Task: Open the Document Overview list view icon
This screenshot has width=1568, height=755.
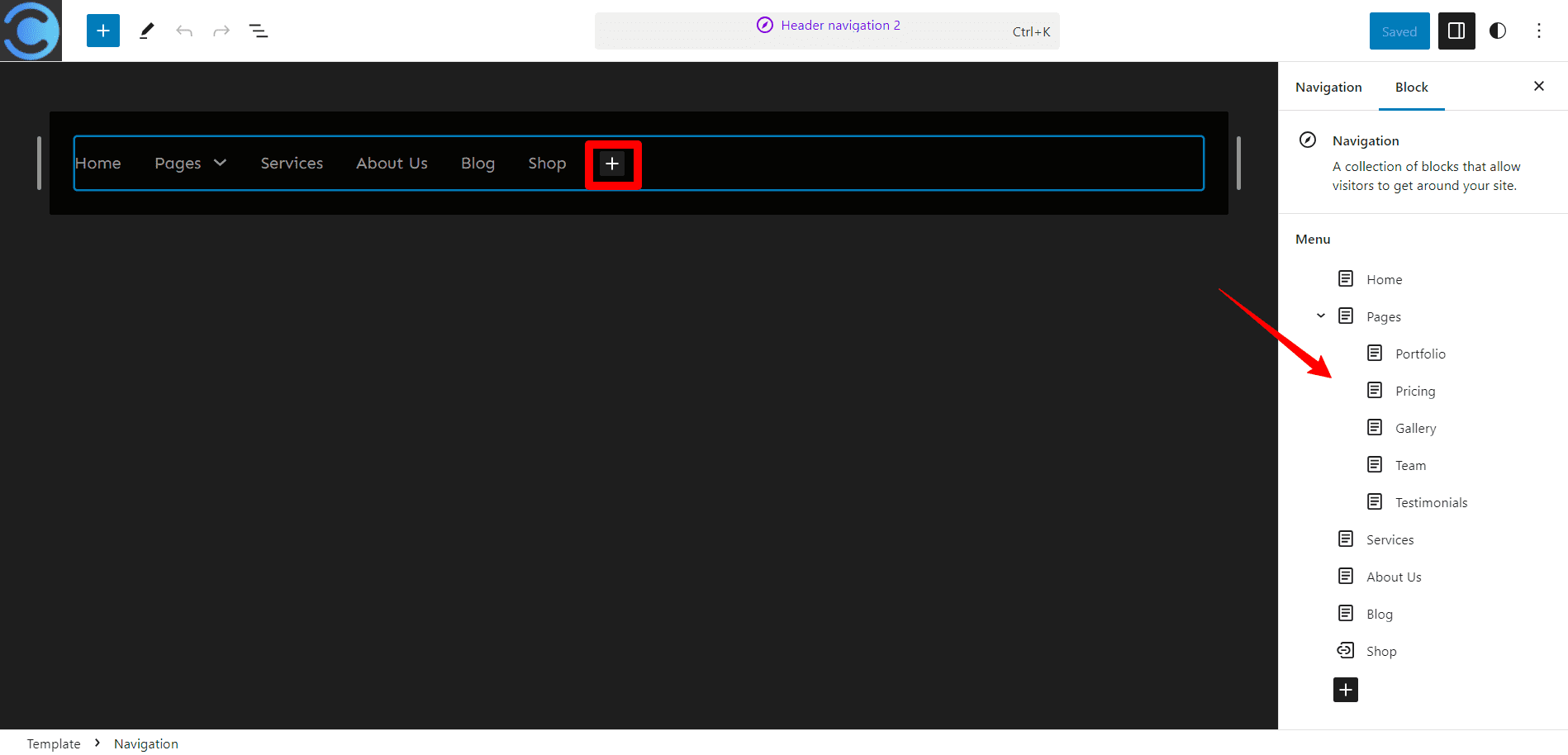Action: [259, 31]
